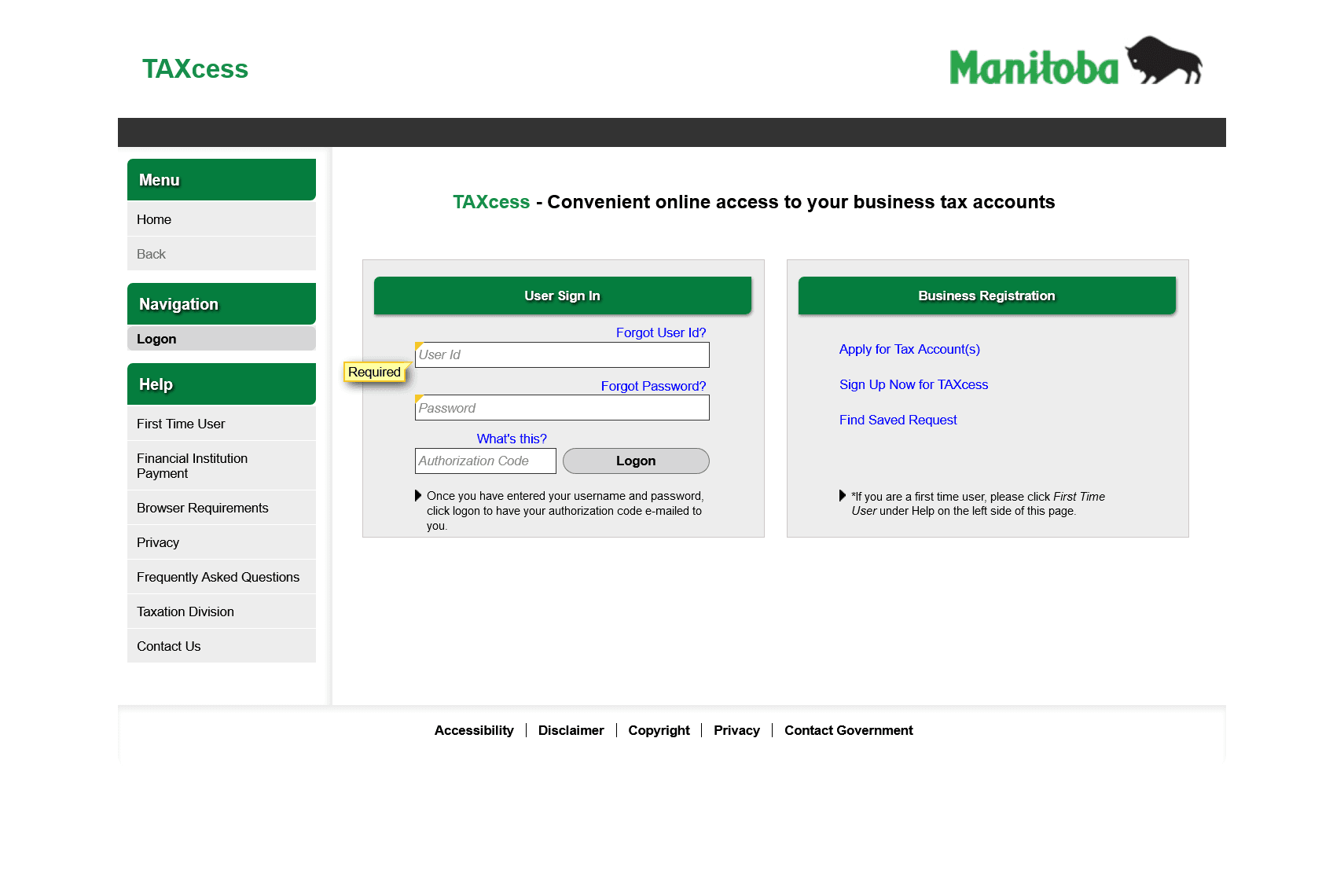The image size is (1344, 896).
Task: Open Find Saved Request
Action: (x=898, y=420)
